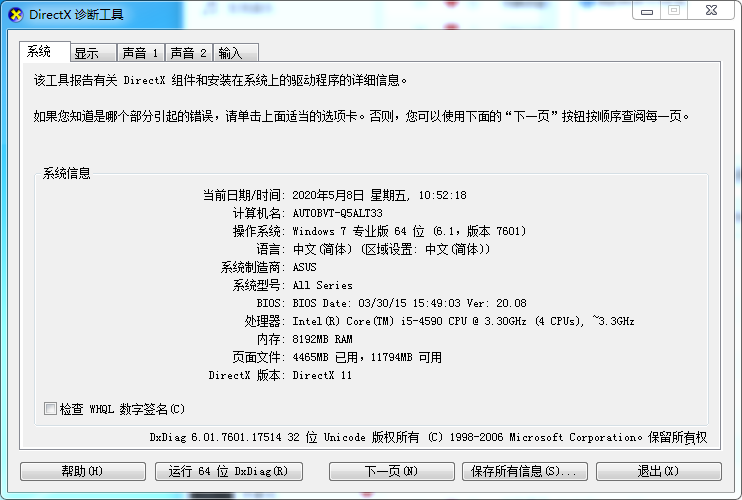Exit the tool with 退出(X)
The height and width of the screenshot is (500, 742).
tap(659, 471)
